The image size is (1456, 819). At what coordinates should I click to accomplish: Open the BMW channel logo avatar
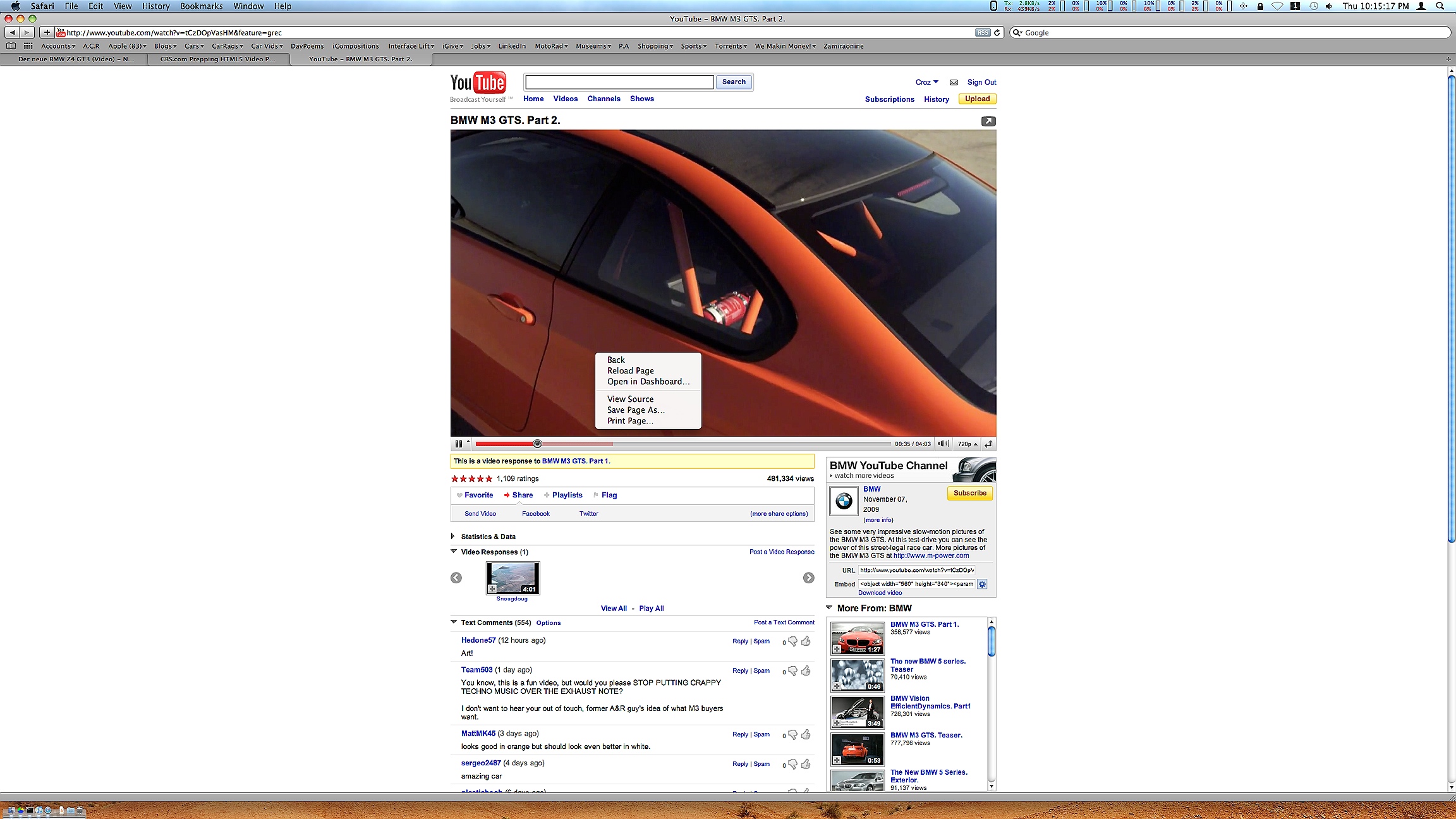point(844,502)
